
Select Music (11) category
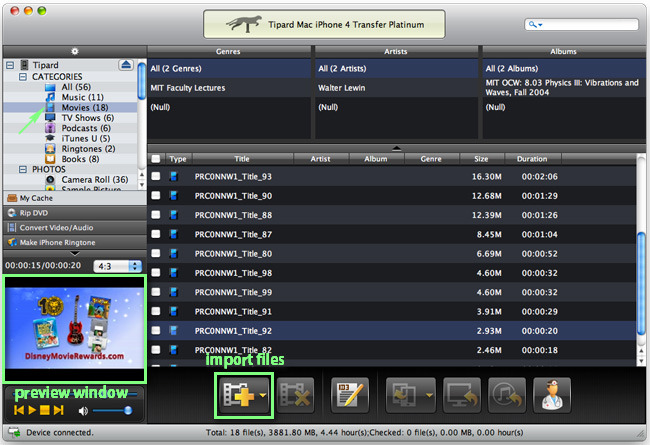[x=82, y=97]
